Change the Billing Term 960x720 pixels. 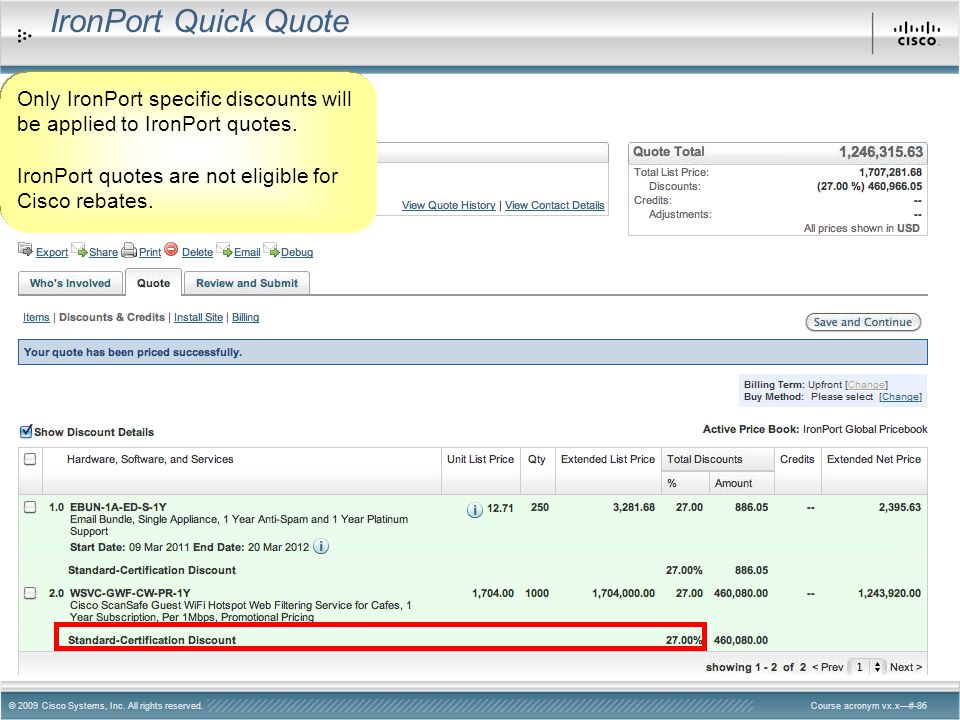pos(866,384)
